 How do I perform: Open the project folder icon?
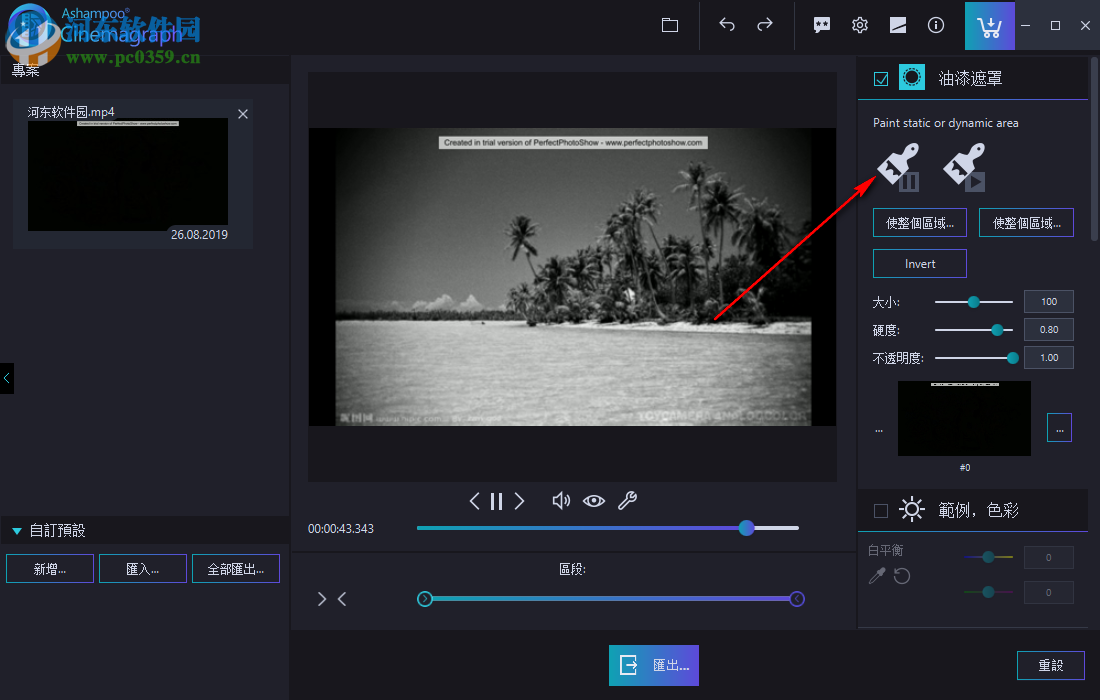click(x=670, y=26)
